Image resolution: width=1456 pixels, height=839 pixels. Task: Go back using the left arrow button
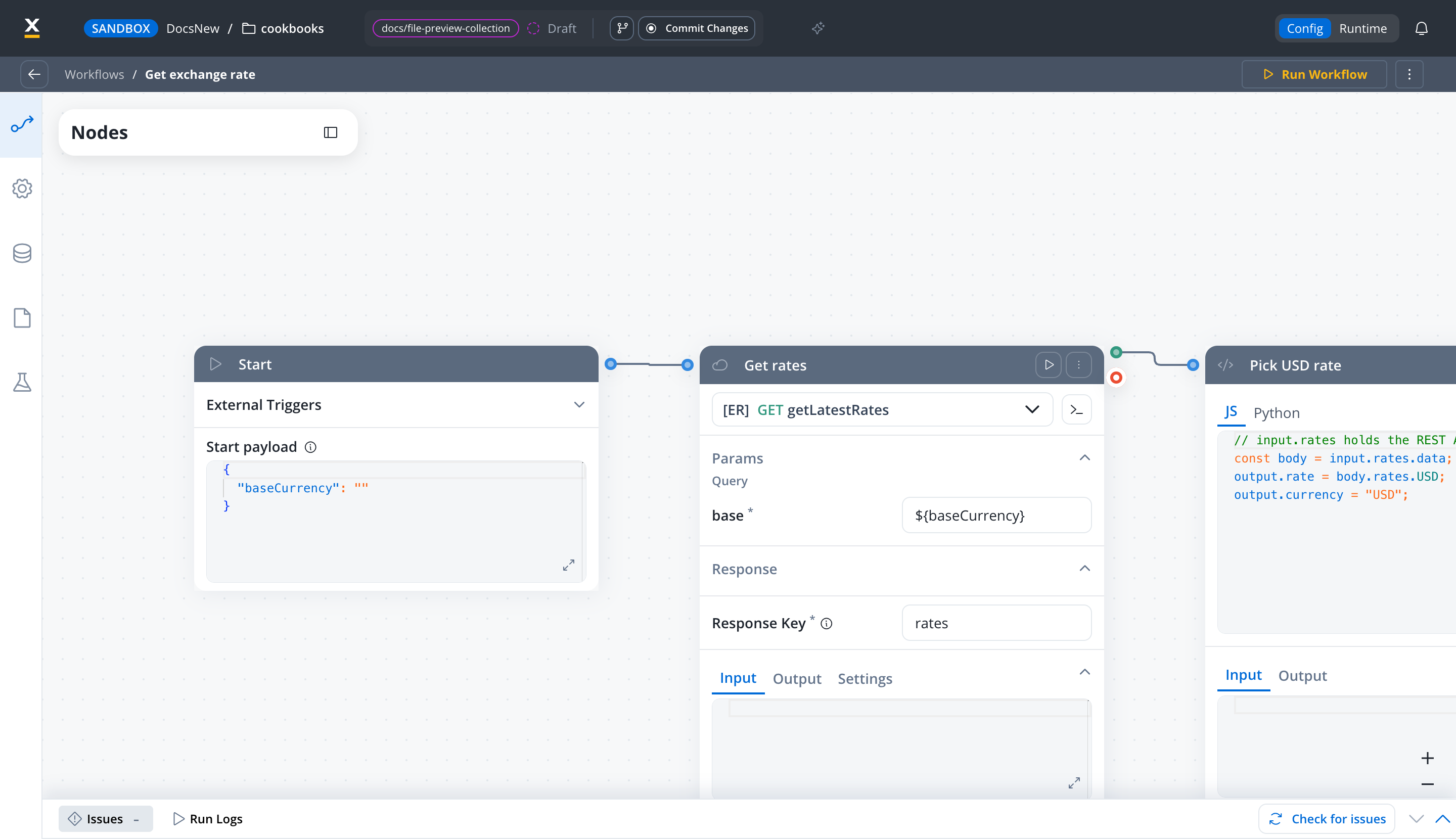[x=34, y=74]
